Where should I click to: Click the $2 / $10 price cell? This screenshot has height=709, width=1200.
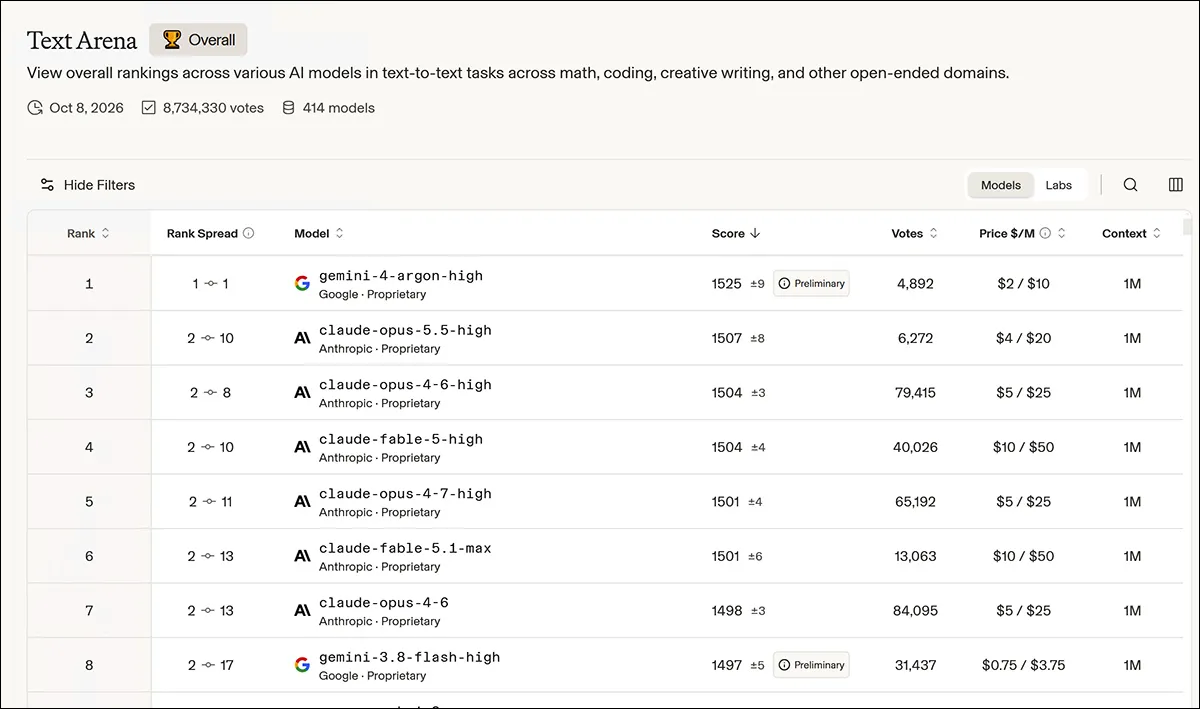coord(1023,284)
